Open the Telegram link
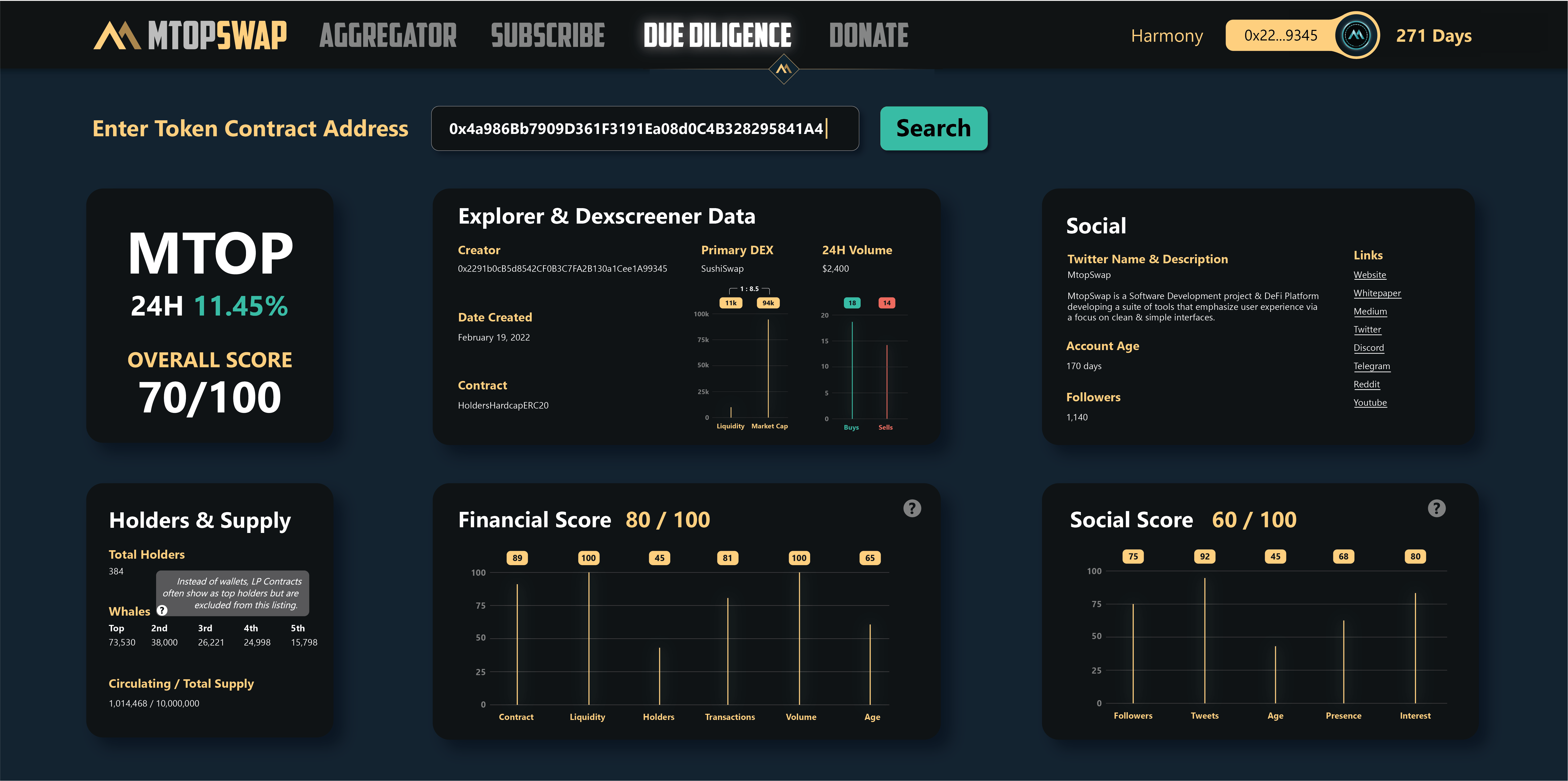 (1371, 367)
